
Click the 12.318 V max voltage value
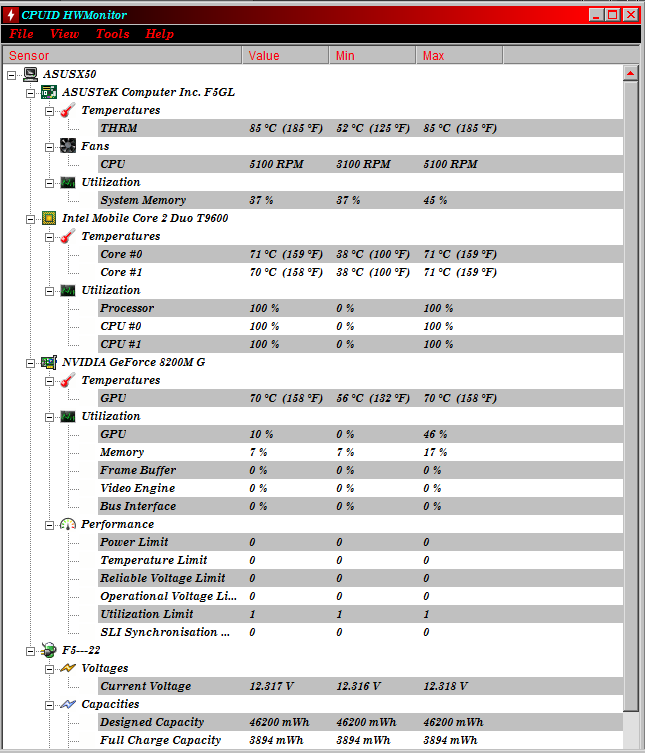[x=445, y=686]
